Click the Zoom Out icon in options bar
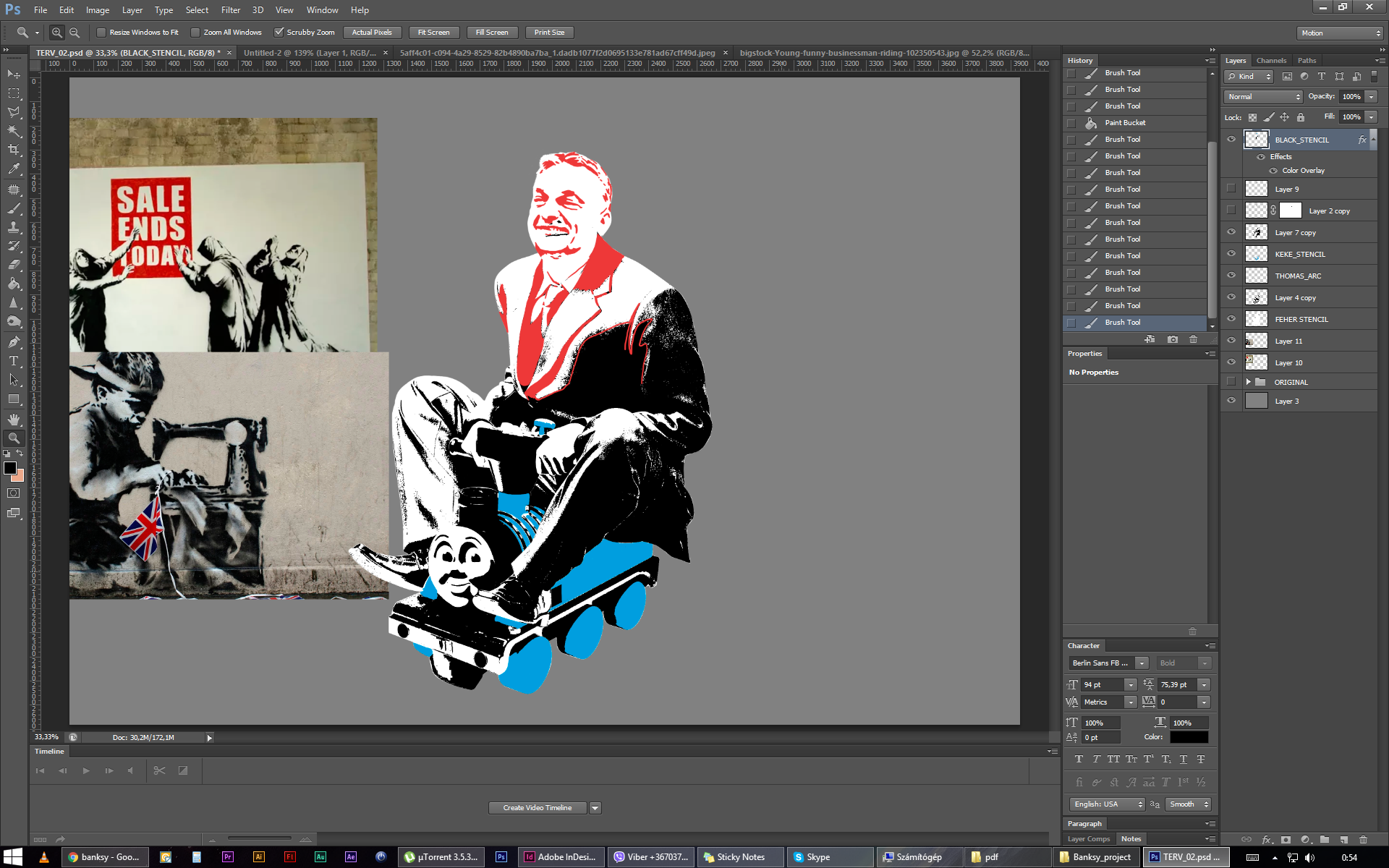The width and height of the screenshot is (1389, 868). click(75, 33)
